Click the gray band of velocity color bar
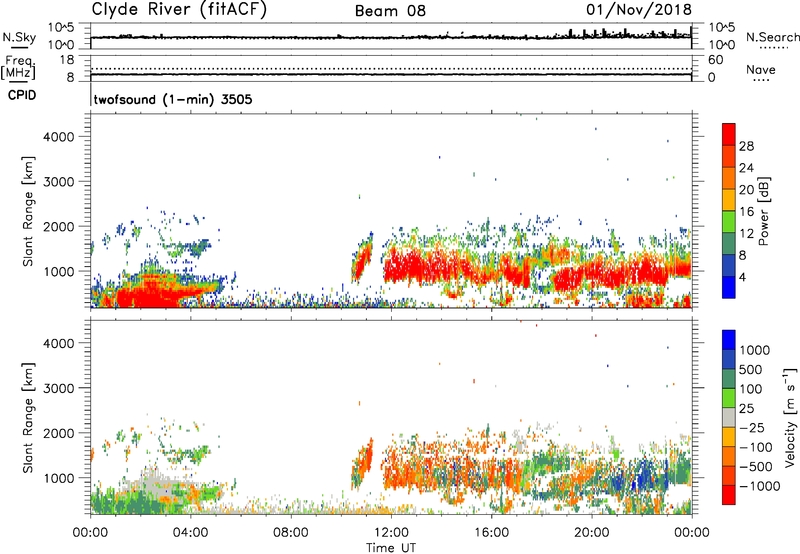 tap(729, 418)
